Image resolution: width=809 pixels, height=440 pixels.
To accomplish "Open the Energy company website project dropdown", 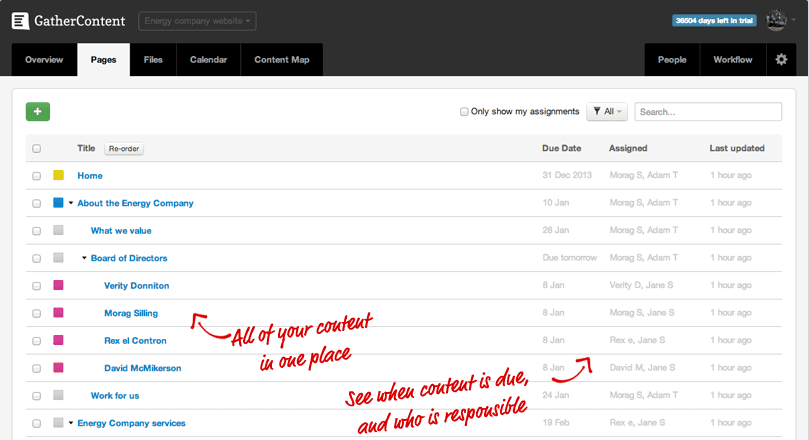I will 198,20.
